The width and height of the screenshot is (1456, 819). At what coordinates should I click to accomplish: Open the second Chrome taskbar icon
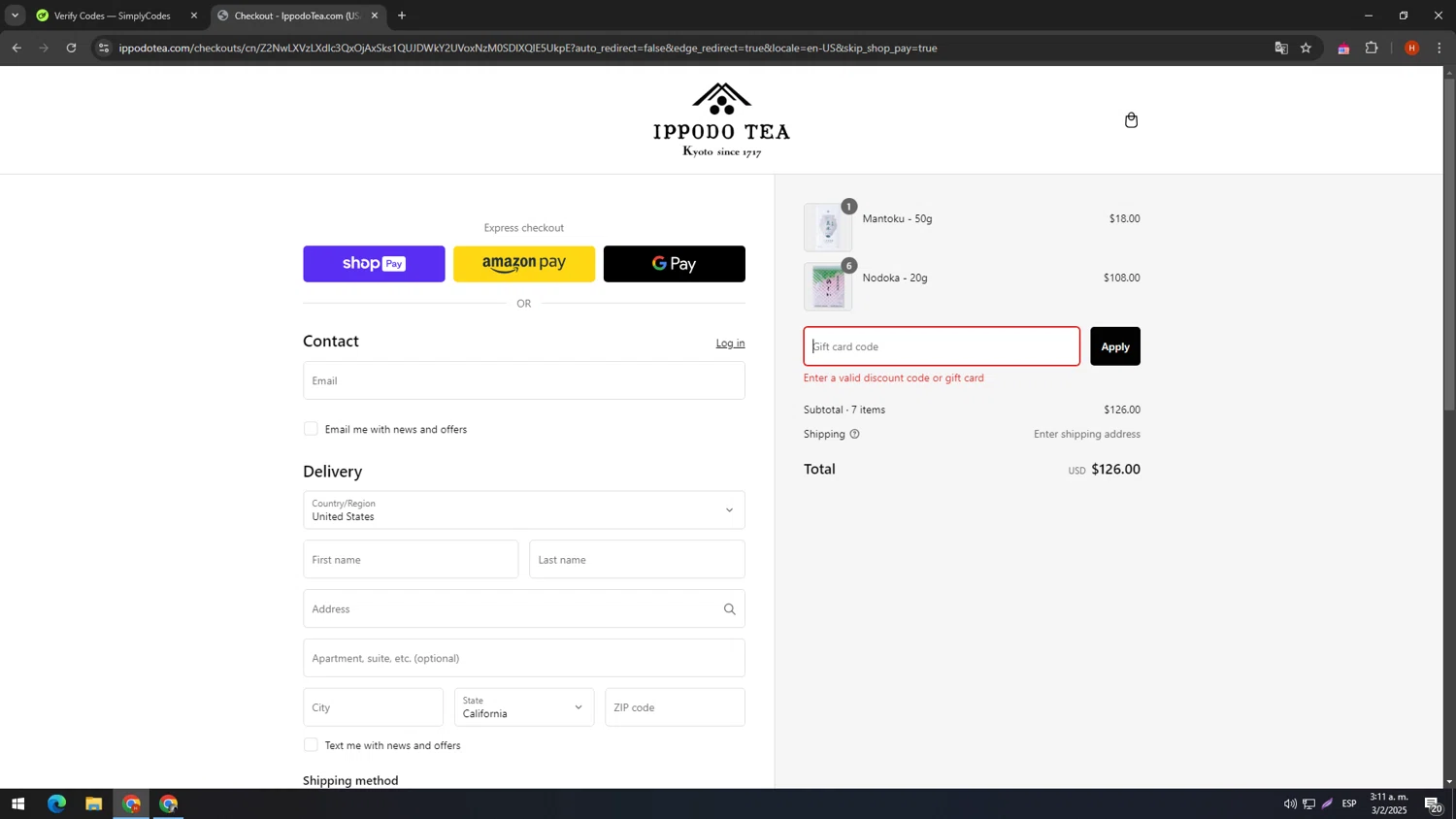point(169,803)
